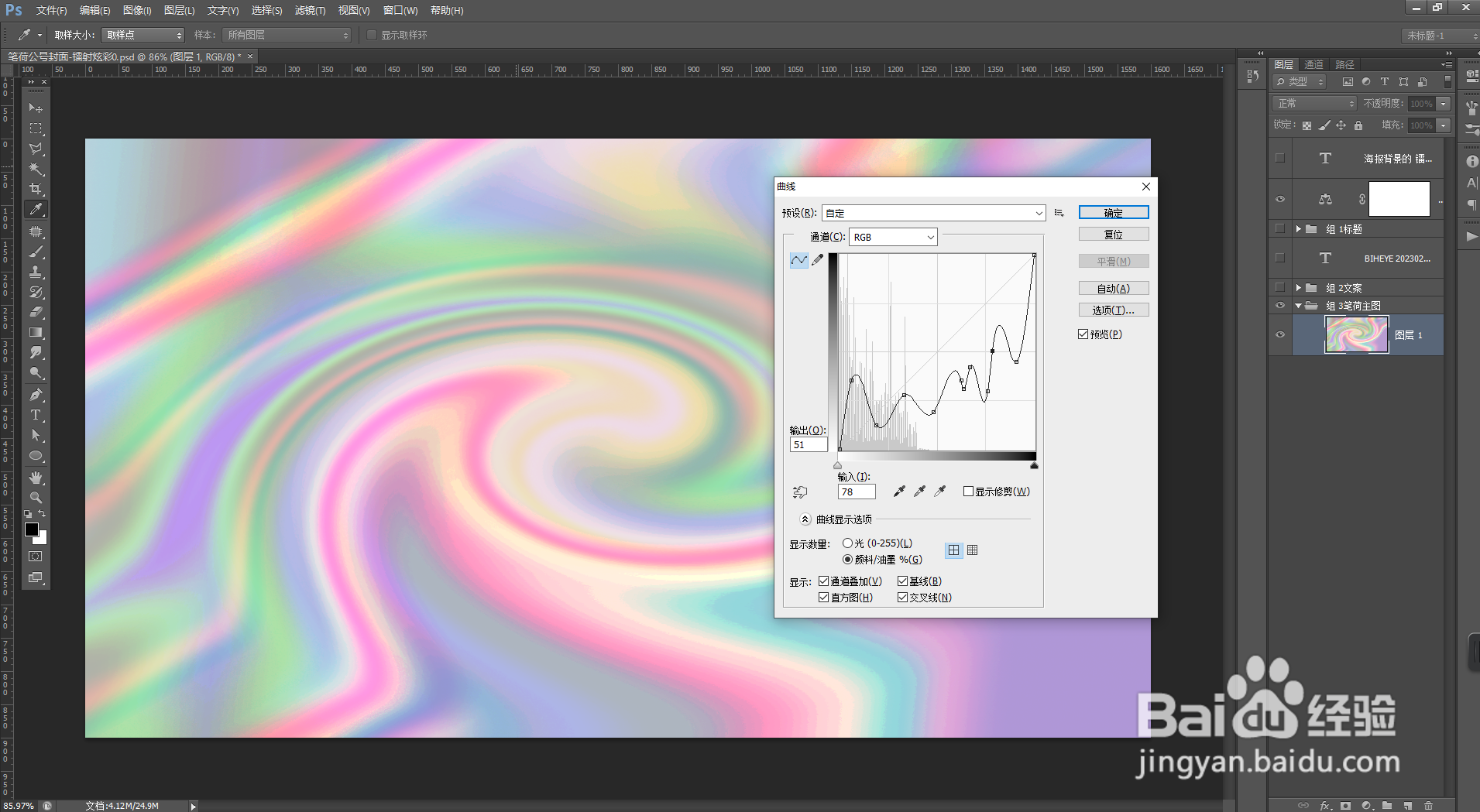
Task: Choose the pencil draw-curve icon in Curves
Action: (818, 260)
